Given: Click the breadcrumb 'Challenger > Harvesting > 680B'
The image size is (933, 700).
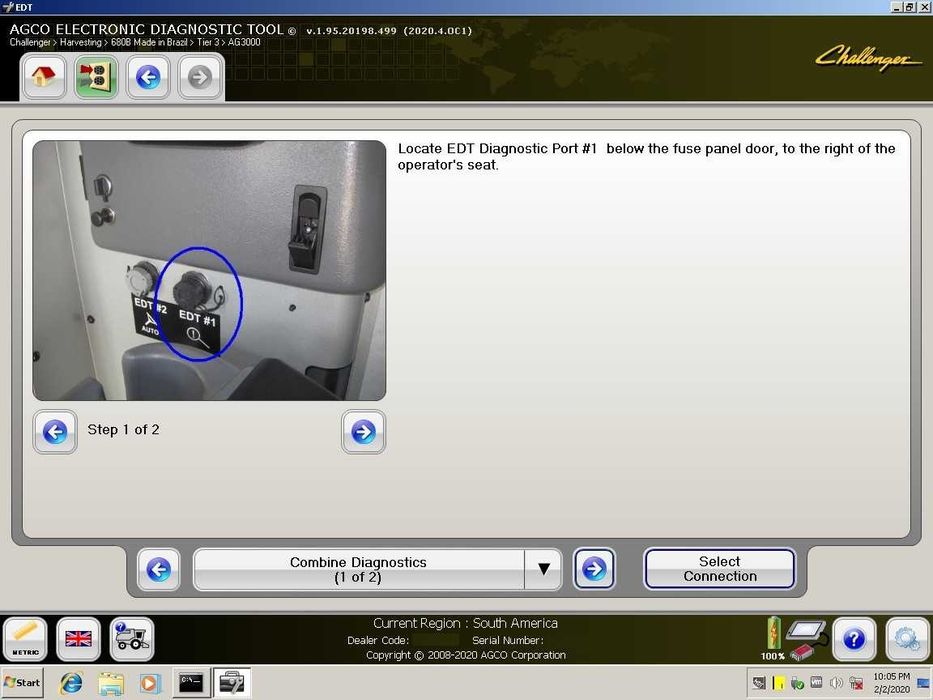Looking at the screenshot, I should [71, 42].
